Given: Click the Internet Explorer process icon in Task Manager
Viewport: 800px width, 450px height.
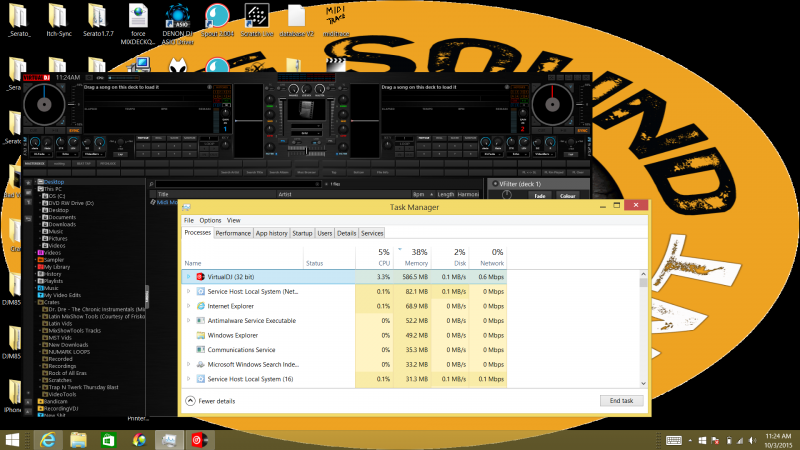Looking at the screenshot, I should pos(201,306).
